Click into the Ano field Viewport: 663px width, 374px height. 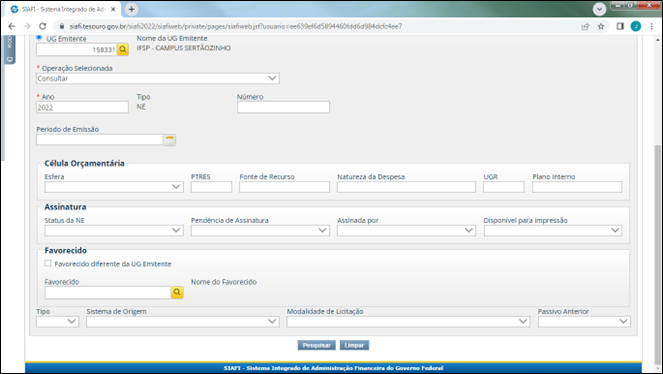(x=82, y=107)
